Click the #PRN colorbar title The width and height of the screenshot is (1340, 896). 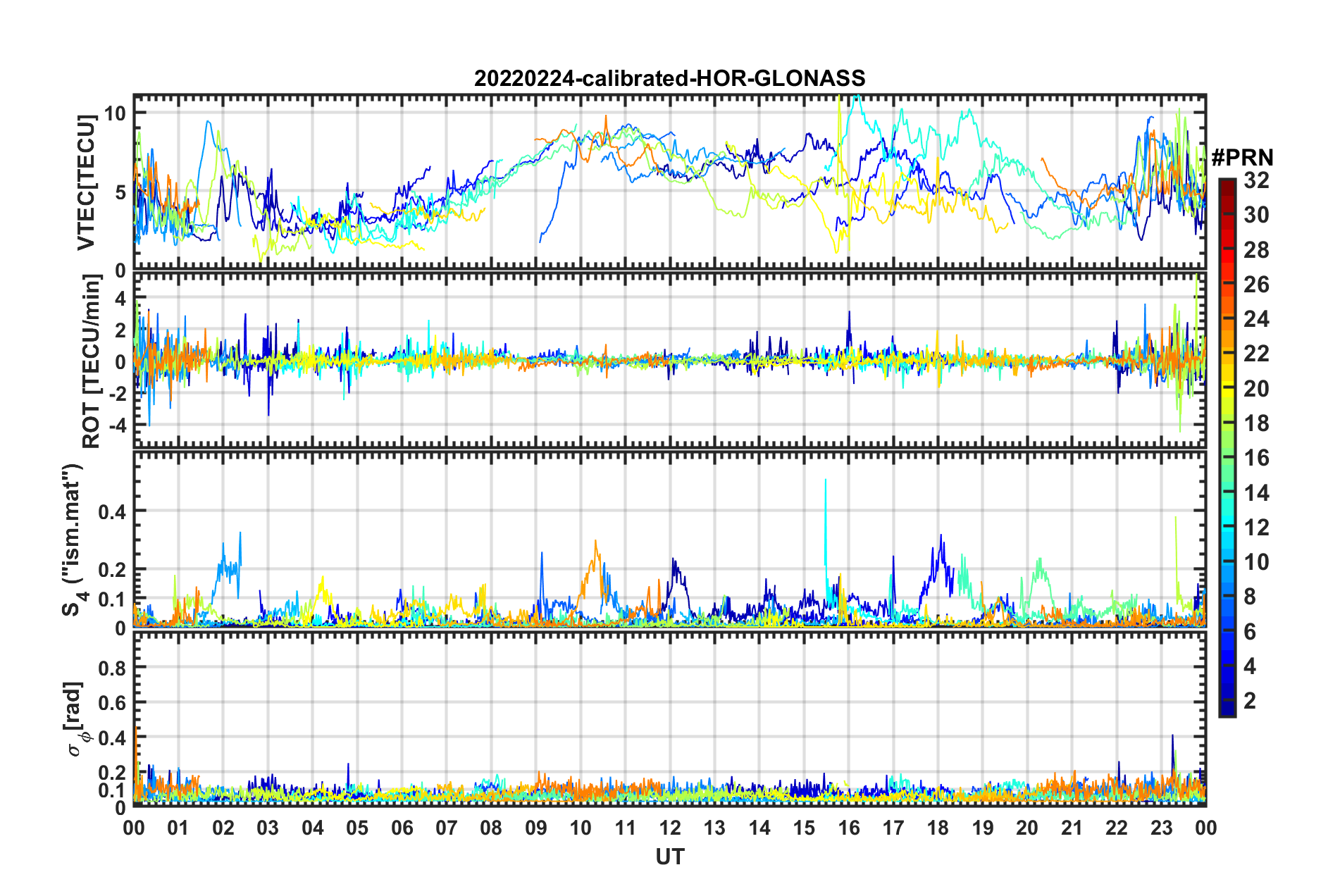point(1242,158)
